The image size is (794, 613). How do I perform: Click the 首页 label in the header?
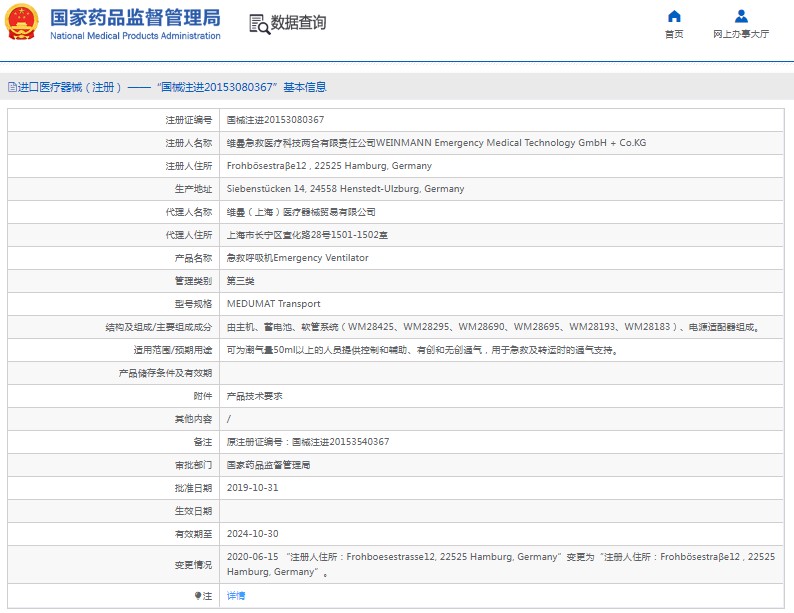tap(674, 34)
